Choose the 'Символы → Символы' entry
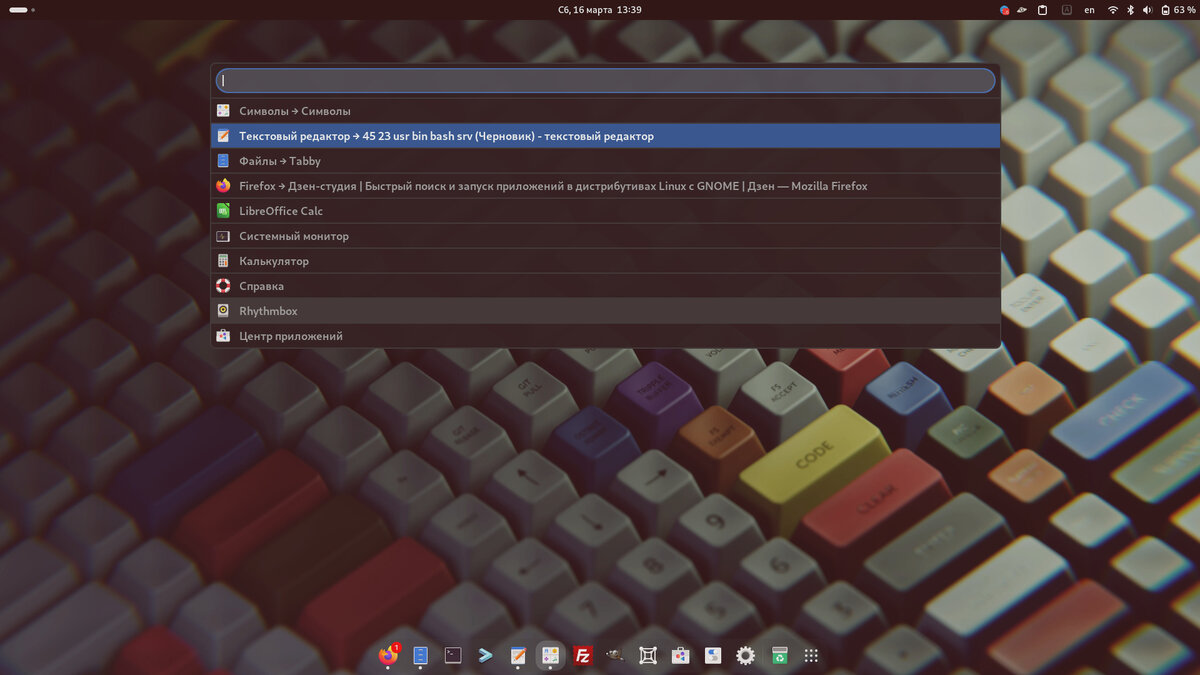This screenshot has width=1200, height=675. tap(606, 111)
